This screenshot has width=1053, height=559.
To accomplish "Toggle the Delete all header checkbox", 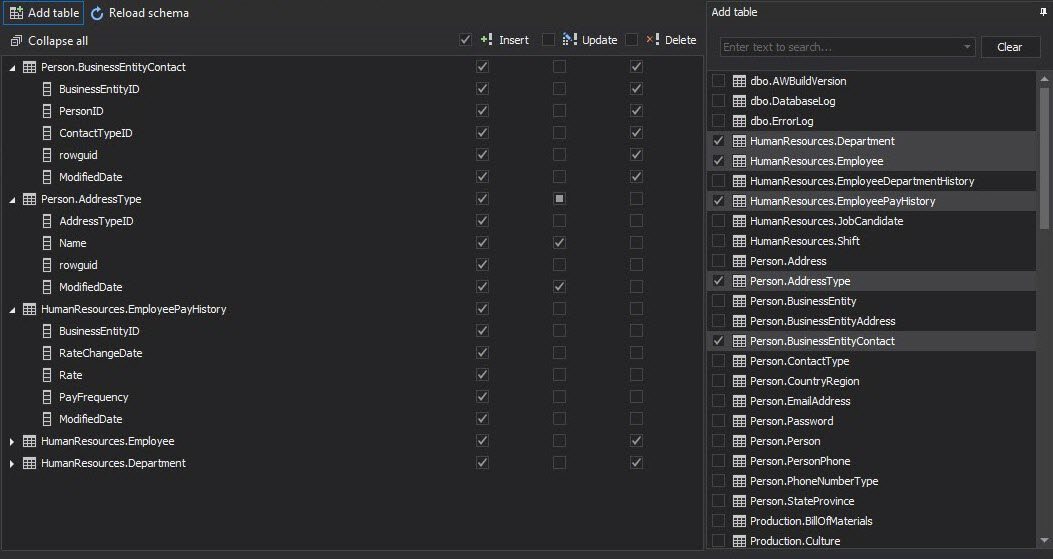I will (631, 40).
